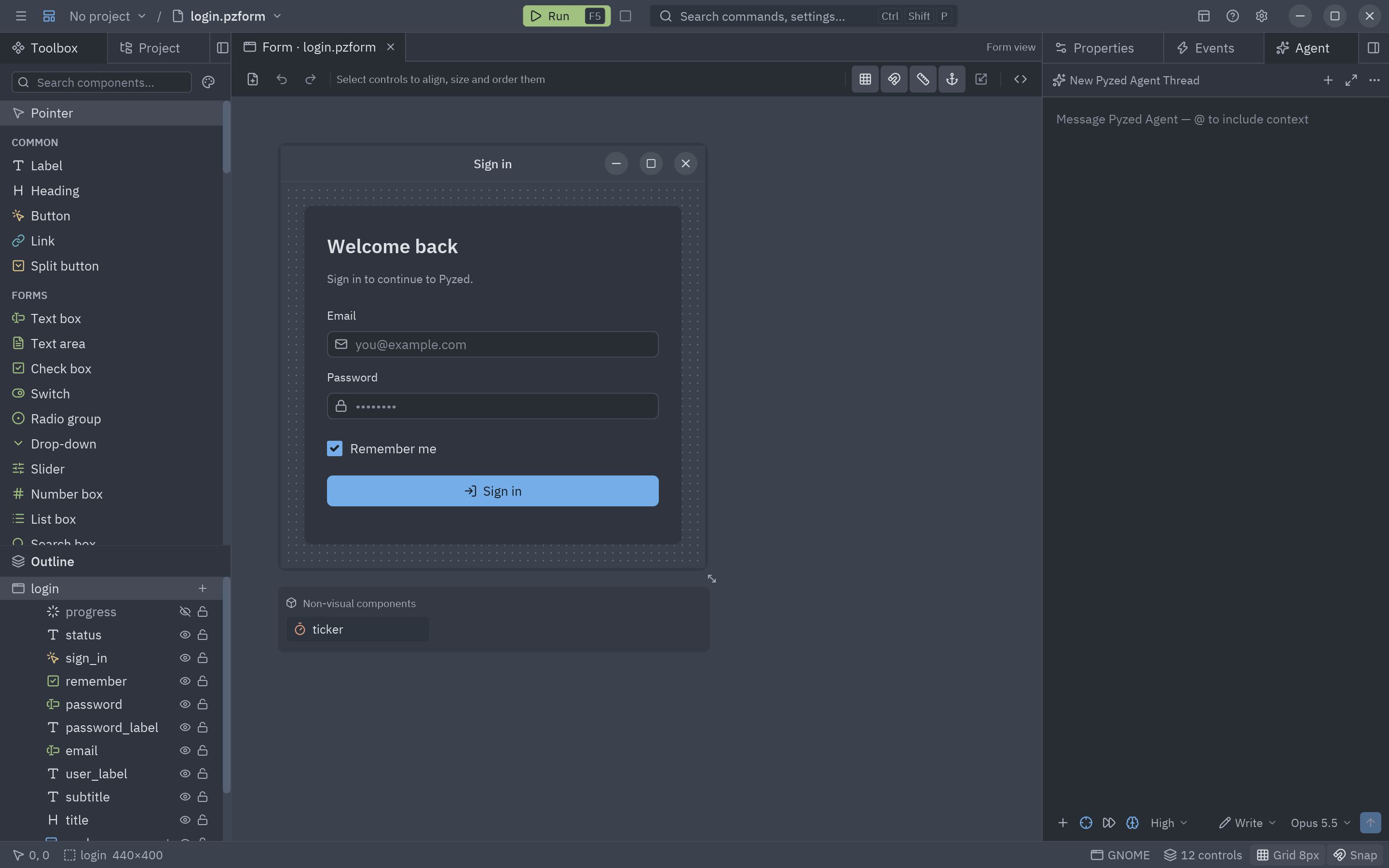This screenshot has width=1389, height=868.
Task: Add control with login row plus button
Action: pyautogui.click(x=203, y=588)
